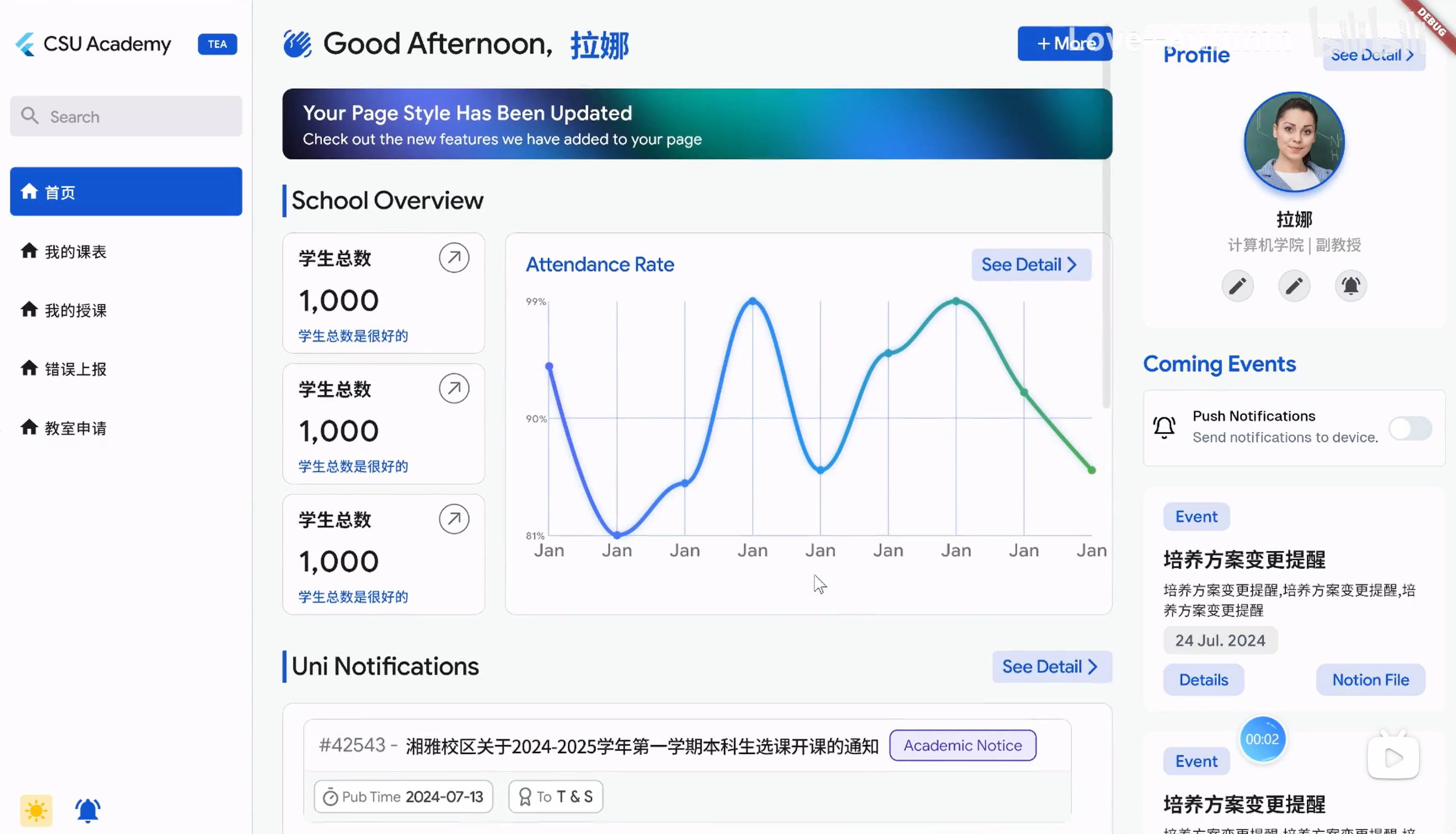The height and width of the screenshot is (834, 1456).
Task: Click the bell icon under profile name
Action: (x=1351, y=286)
